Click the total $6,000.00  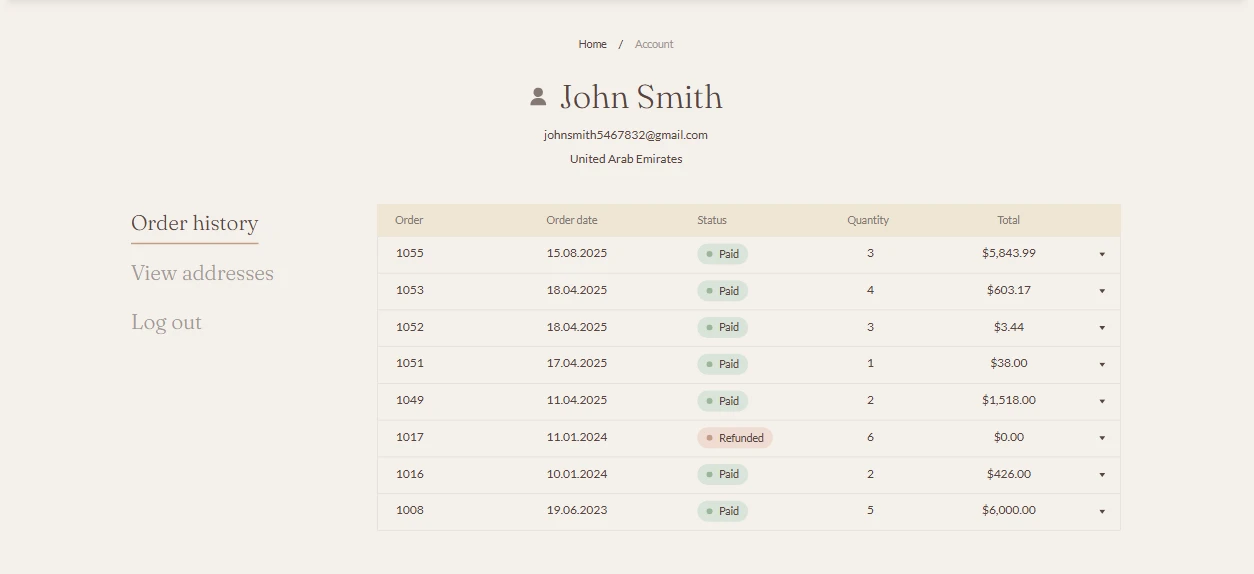pos(1009,510)
